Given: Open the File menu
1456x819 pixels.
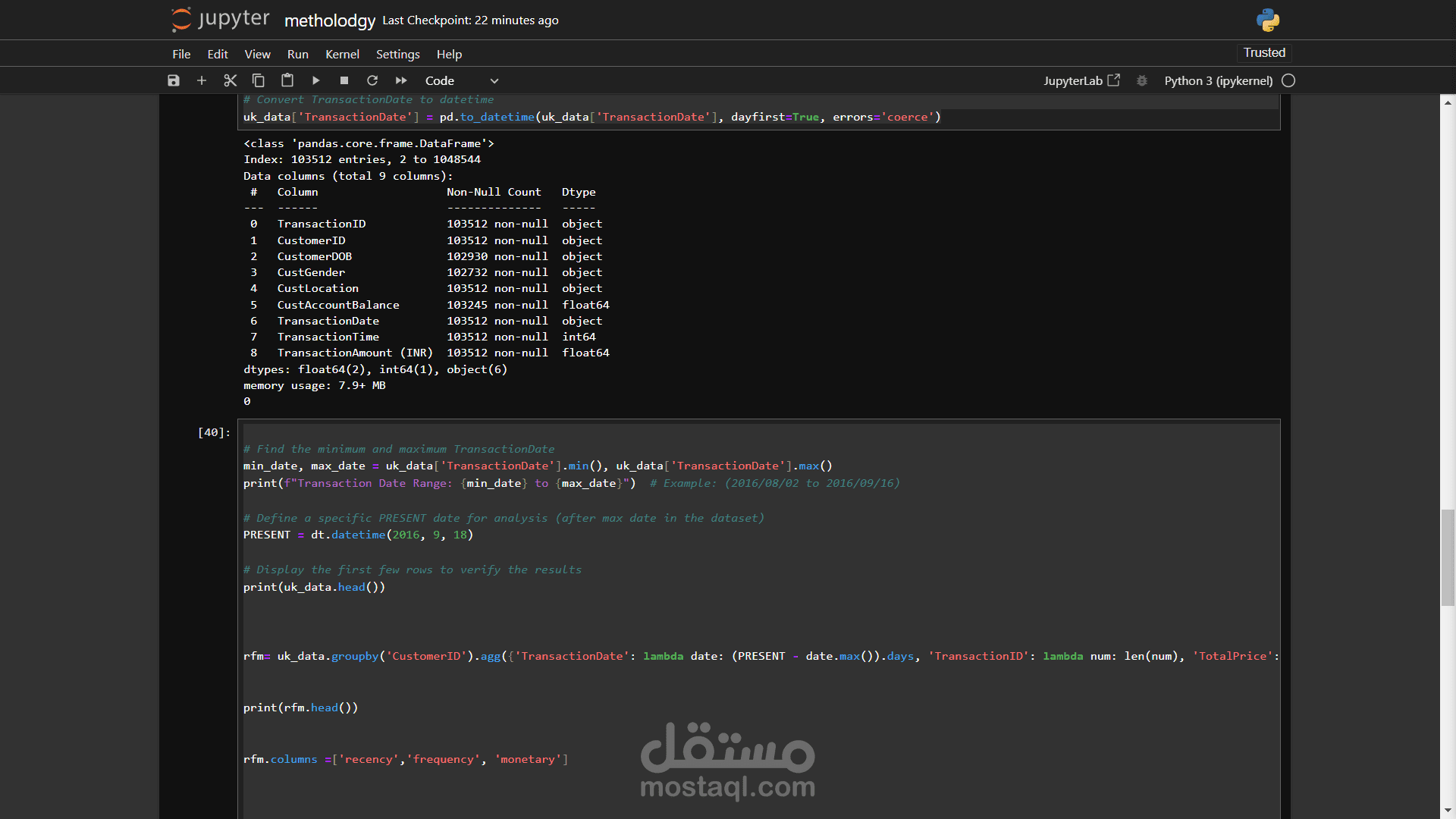Looking at the screenshot, I should tap(181, 54).
